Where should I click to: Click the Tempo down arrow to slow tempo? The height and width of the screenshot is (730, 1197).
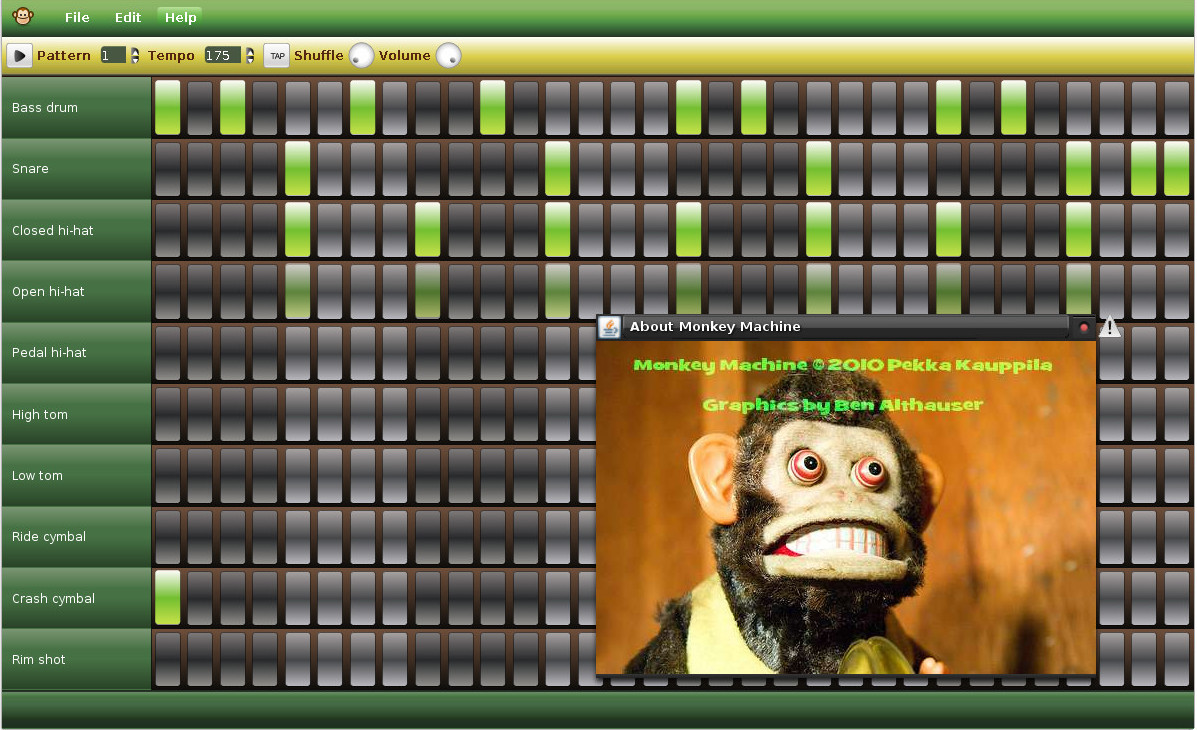(249, 60)
